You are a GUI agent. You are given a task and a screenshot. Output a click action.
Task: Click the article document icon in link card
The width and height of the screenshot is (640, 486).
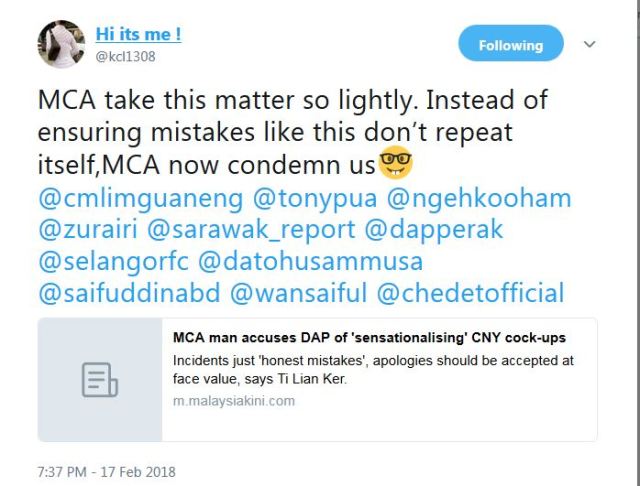click(x=100, y=380)
